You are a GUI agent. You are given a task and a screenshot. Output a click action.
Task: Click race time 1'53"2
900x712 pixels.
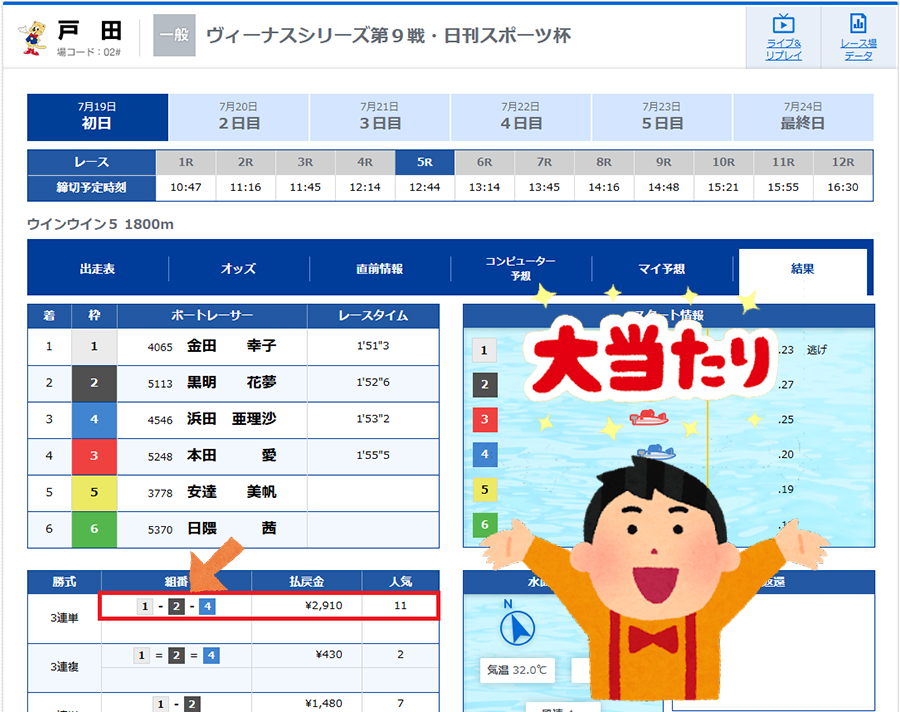pyautogui.click(x=373, y=419)
